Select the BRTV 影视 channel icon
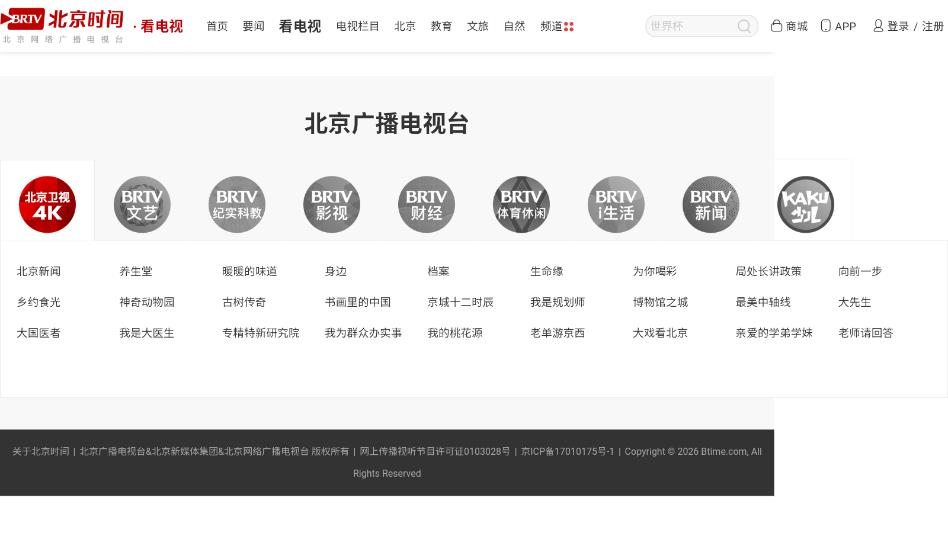The height and width of the screenshot is (533, 948). click(332, 204)
